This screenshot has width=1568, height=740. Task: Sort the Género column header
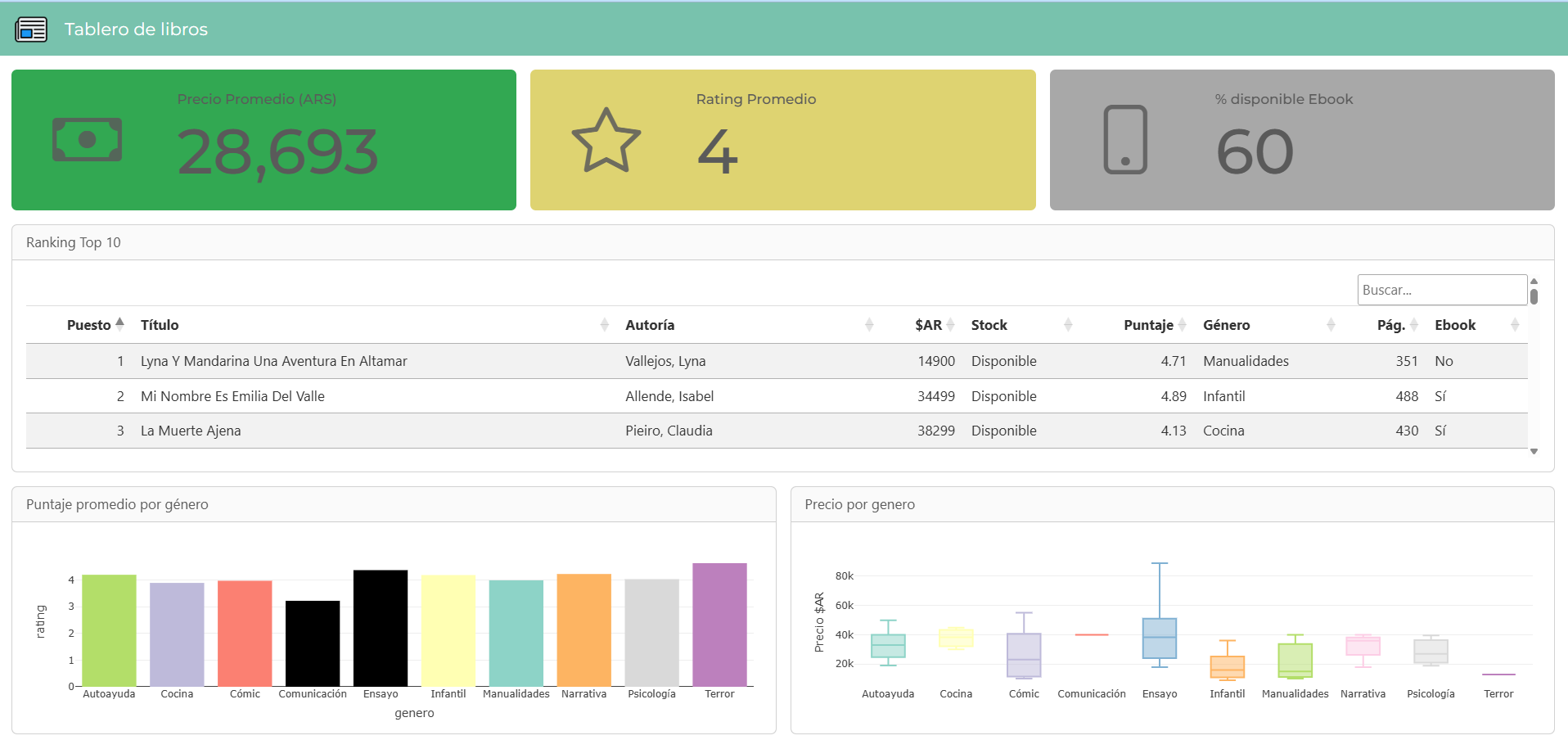click(x=1330, y=325)
